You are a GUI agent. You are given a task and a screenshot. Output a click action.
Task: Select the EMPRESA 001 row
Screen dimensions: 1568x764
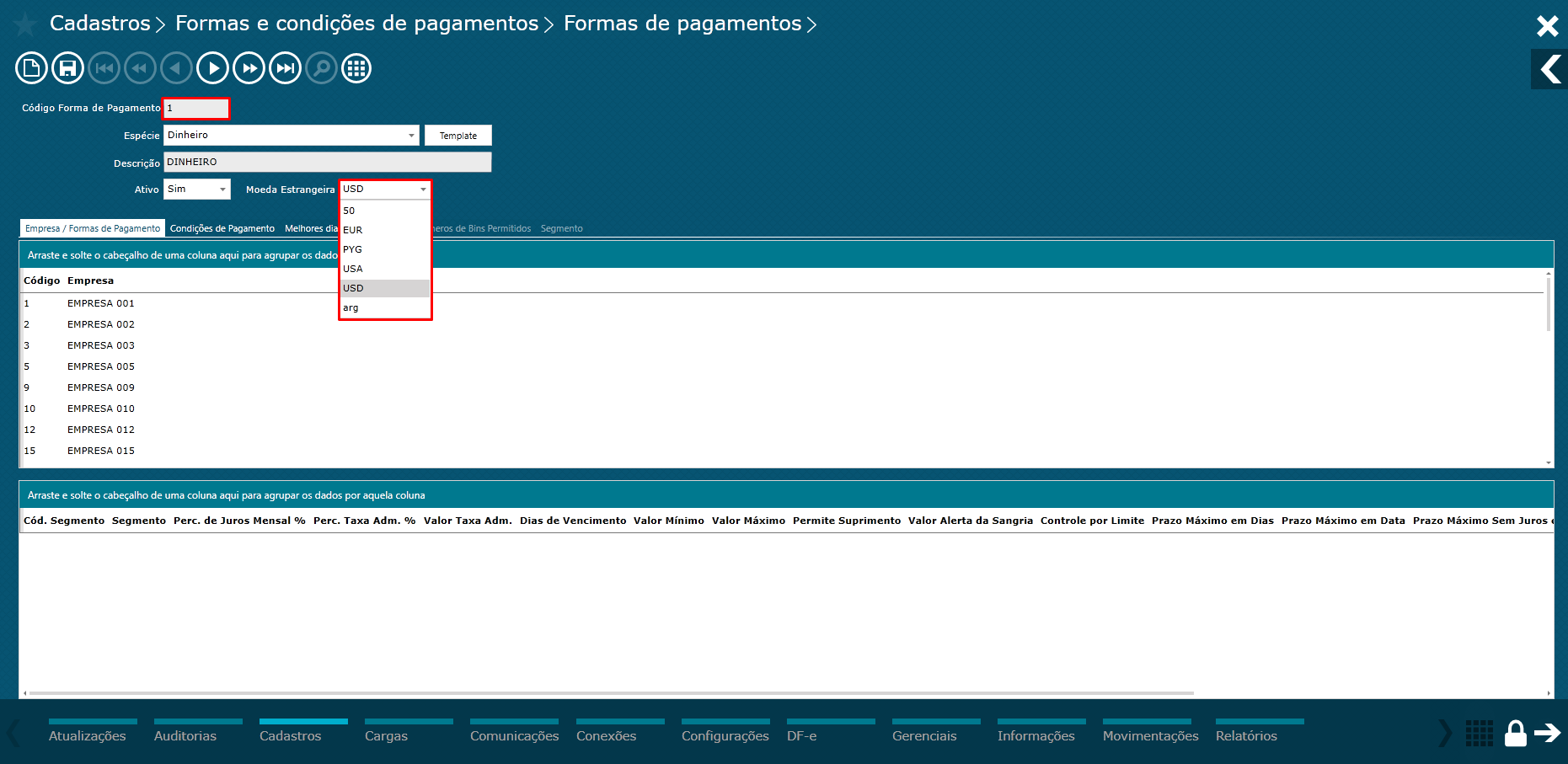tap(782, 303)
